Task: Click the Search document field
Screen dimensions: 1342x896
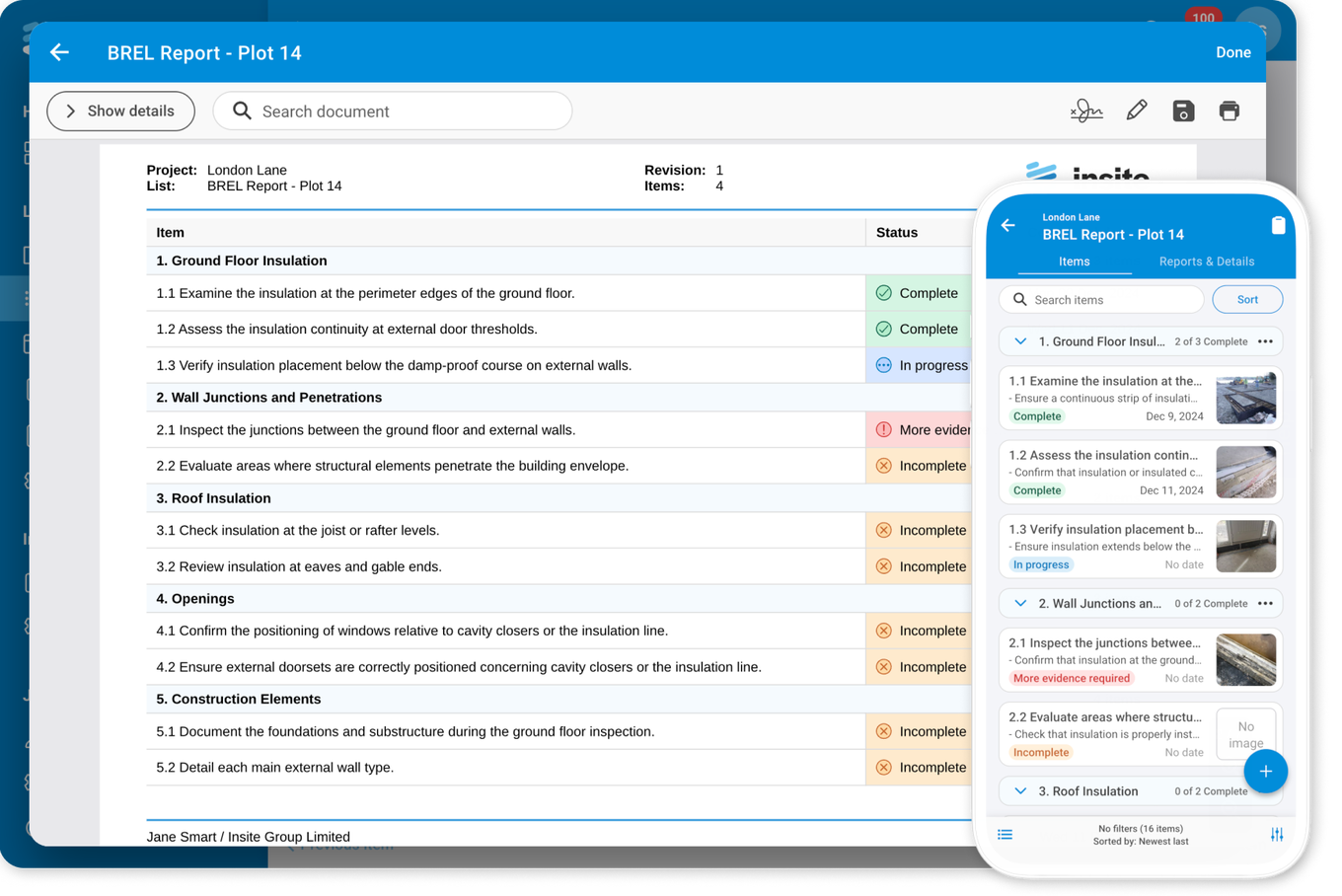Action: click(x=392, y=111)
